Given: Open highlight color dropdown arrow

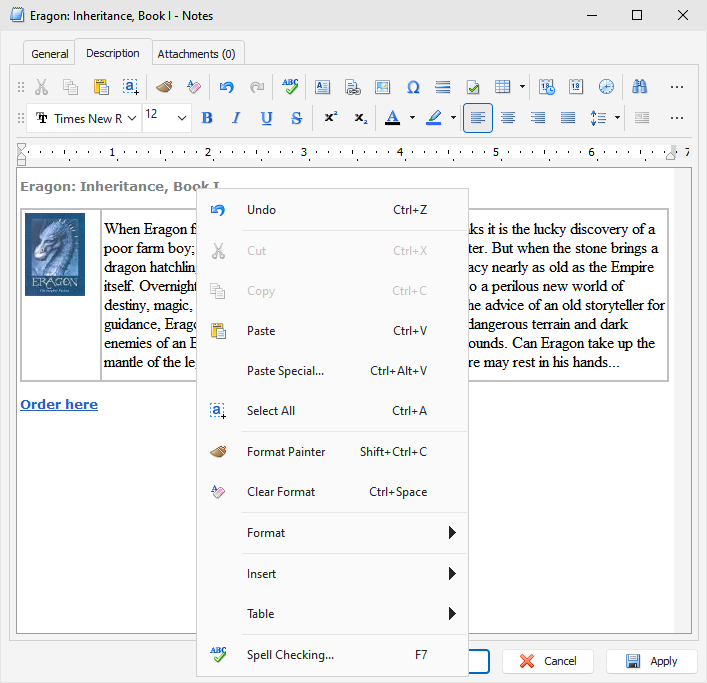Looking at the screenshot, I should coord(453,118).
